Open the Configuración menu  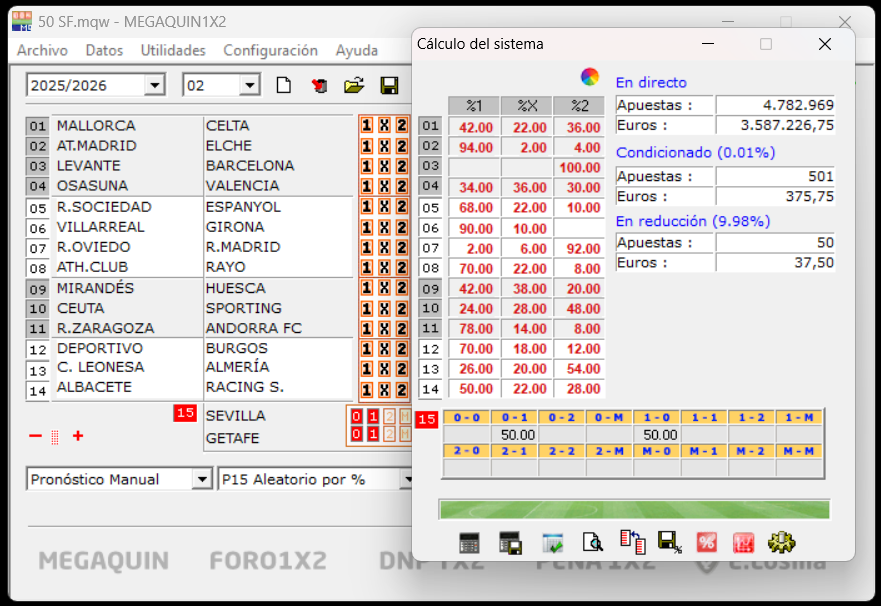coord(270,51)
